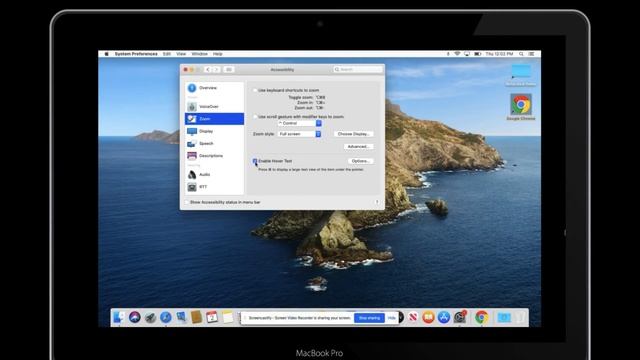Screen dimensions: 640x360
Task: Open Wi-Fi status menu
Action: click(x=457, y=54)
